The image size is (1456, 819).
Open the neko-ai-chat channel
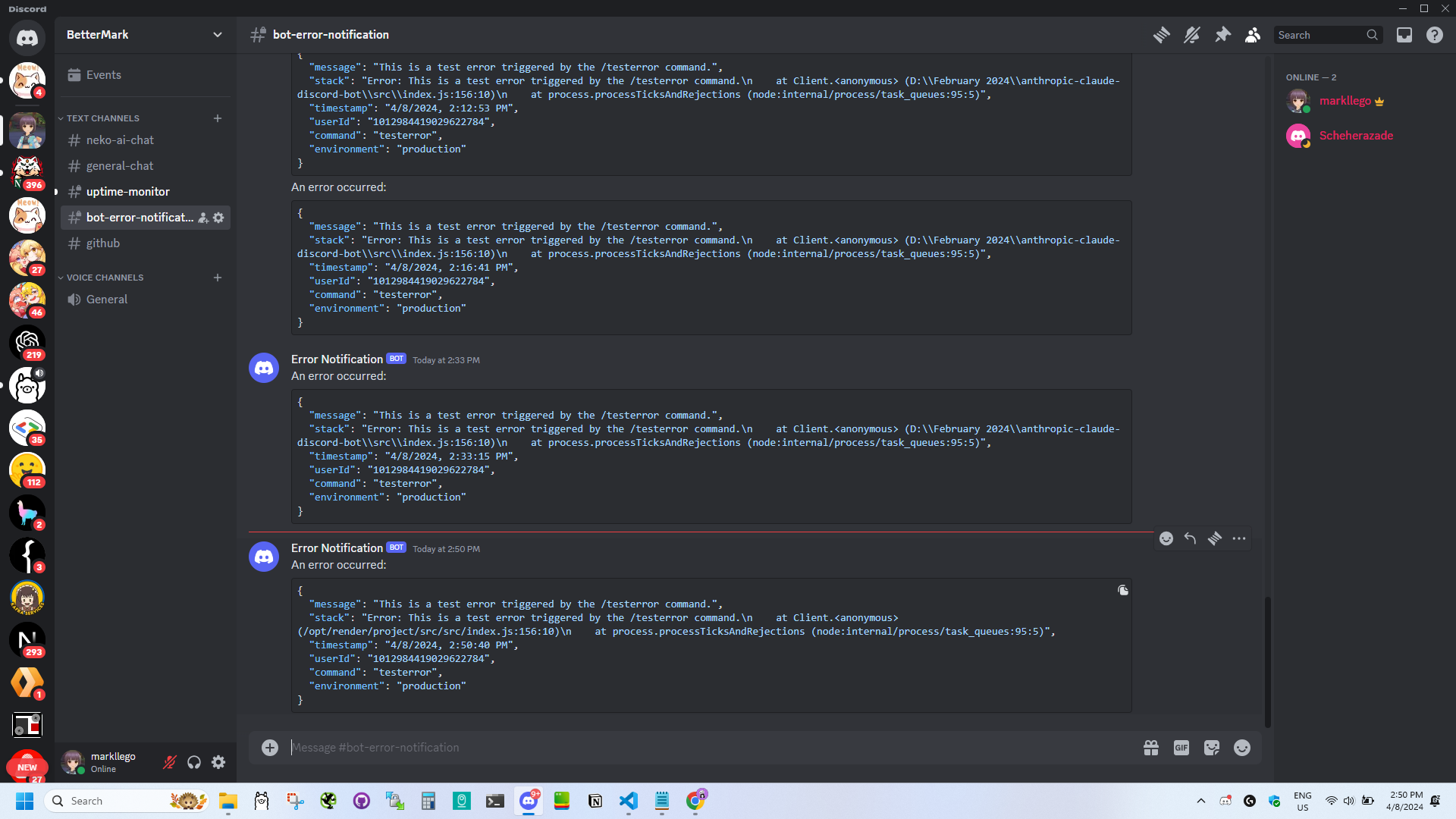[x=120, y=140]
